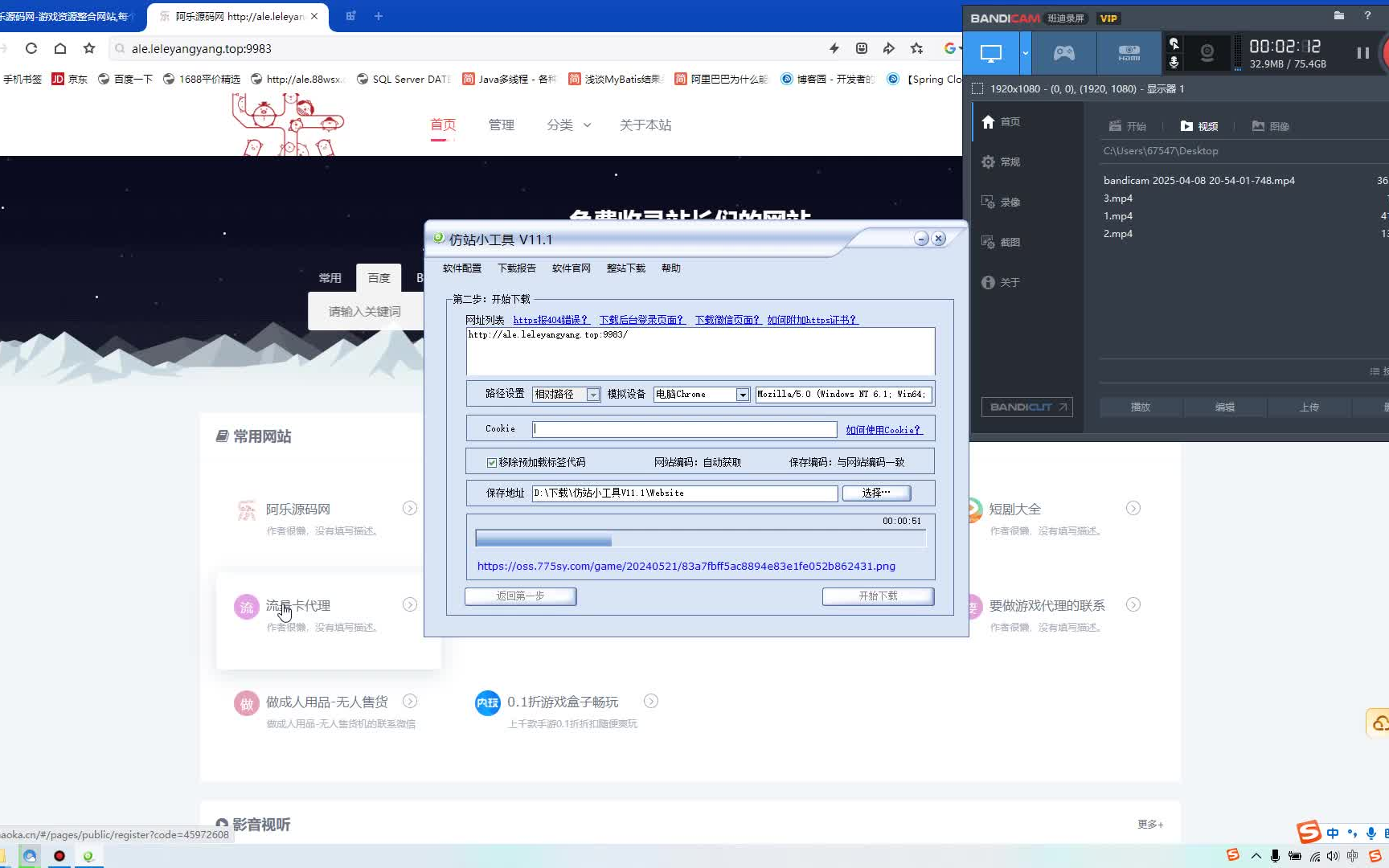Open 短剧大全 site card arrow
Viewport: 1389px width, 868px height.
tap(1133, 509)
